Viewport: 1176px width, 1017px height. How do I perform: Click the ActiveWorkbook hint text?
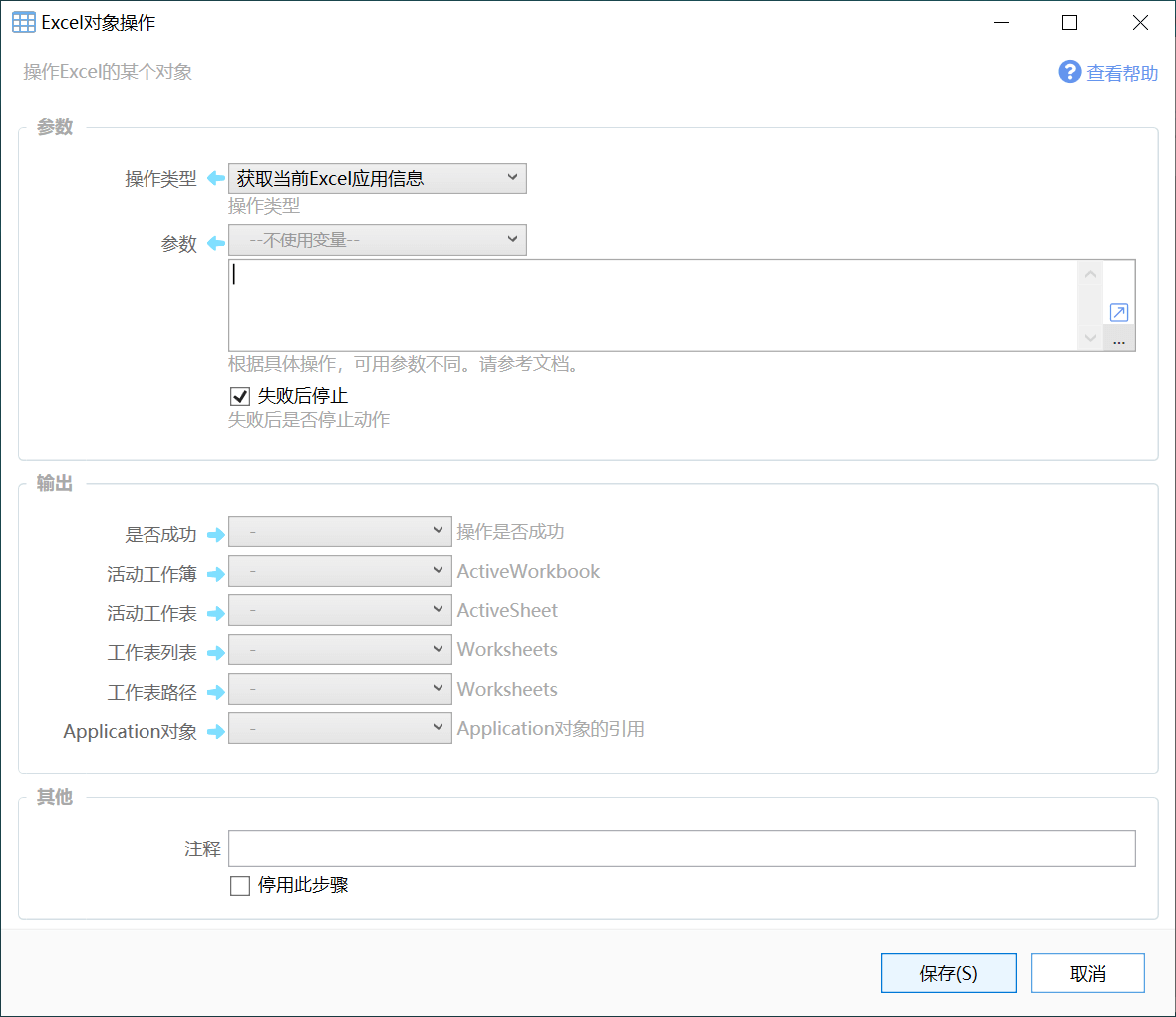coord(528,572)
